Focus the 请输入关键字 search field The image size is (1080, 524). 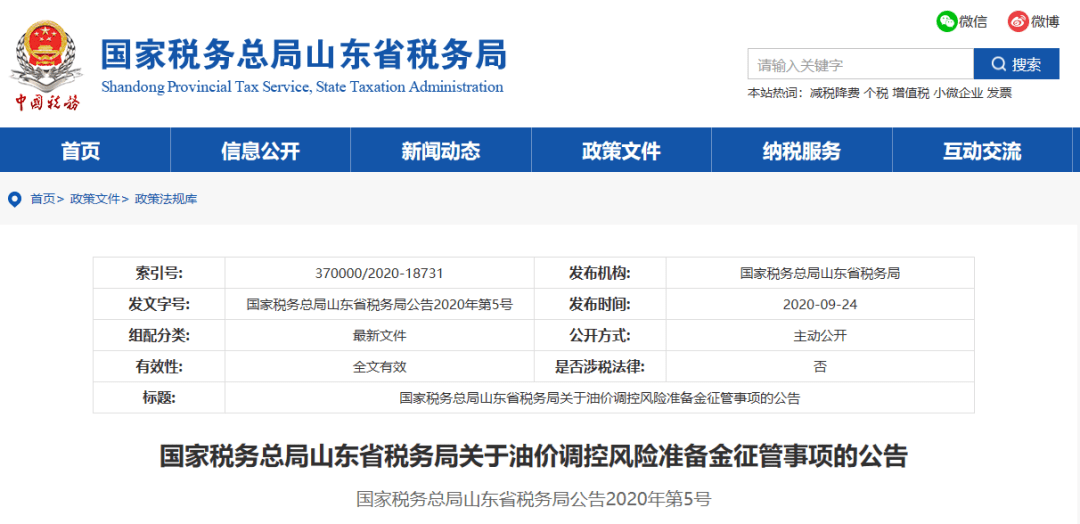pyautogui.click(x=860, y=65)
